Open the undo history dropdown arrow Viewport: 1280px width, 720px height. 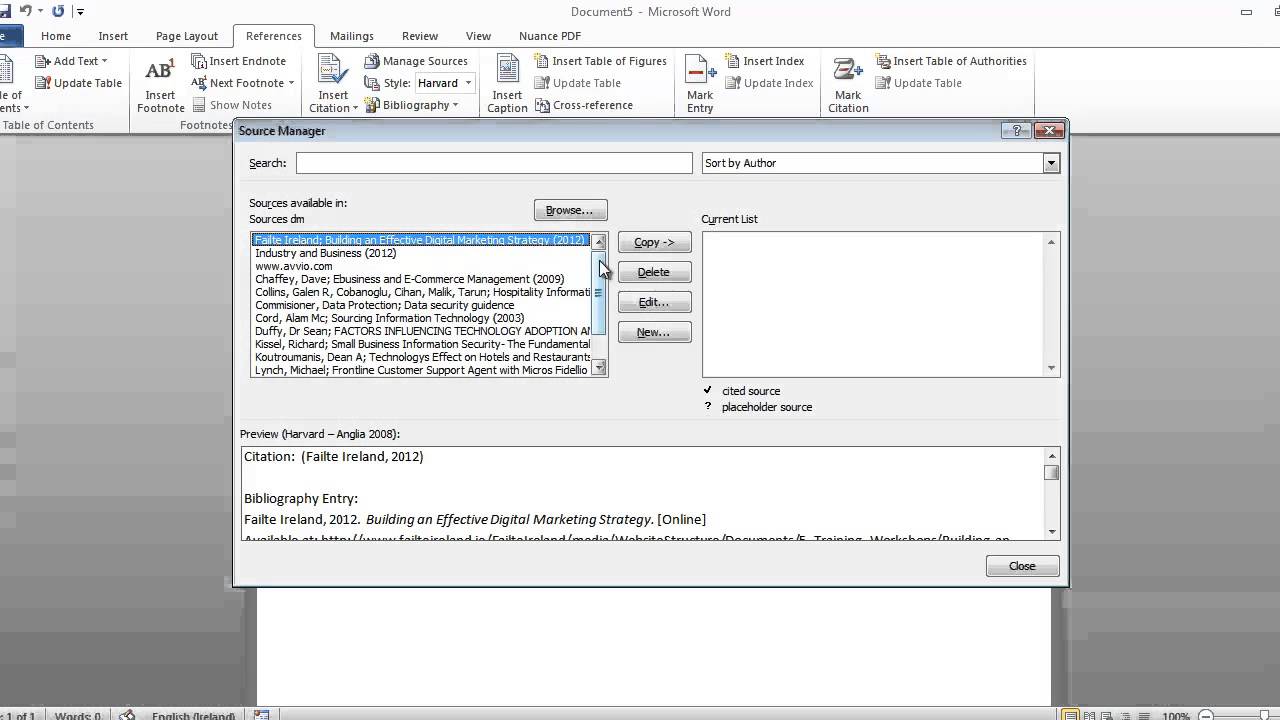[40, 12]
